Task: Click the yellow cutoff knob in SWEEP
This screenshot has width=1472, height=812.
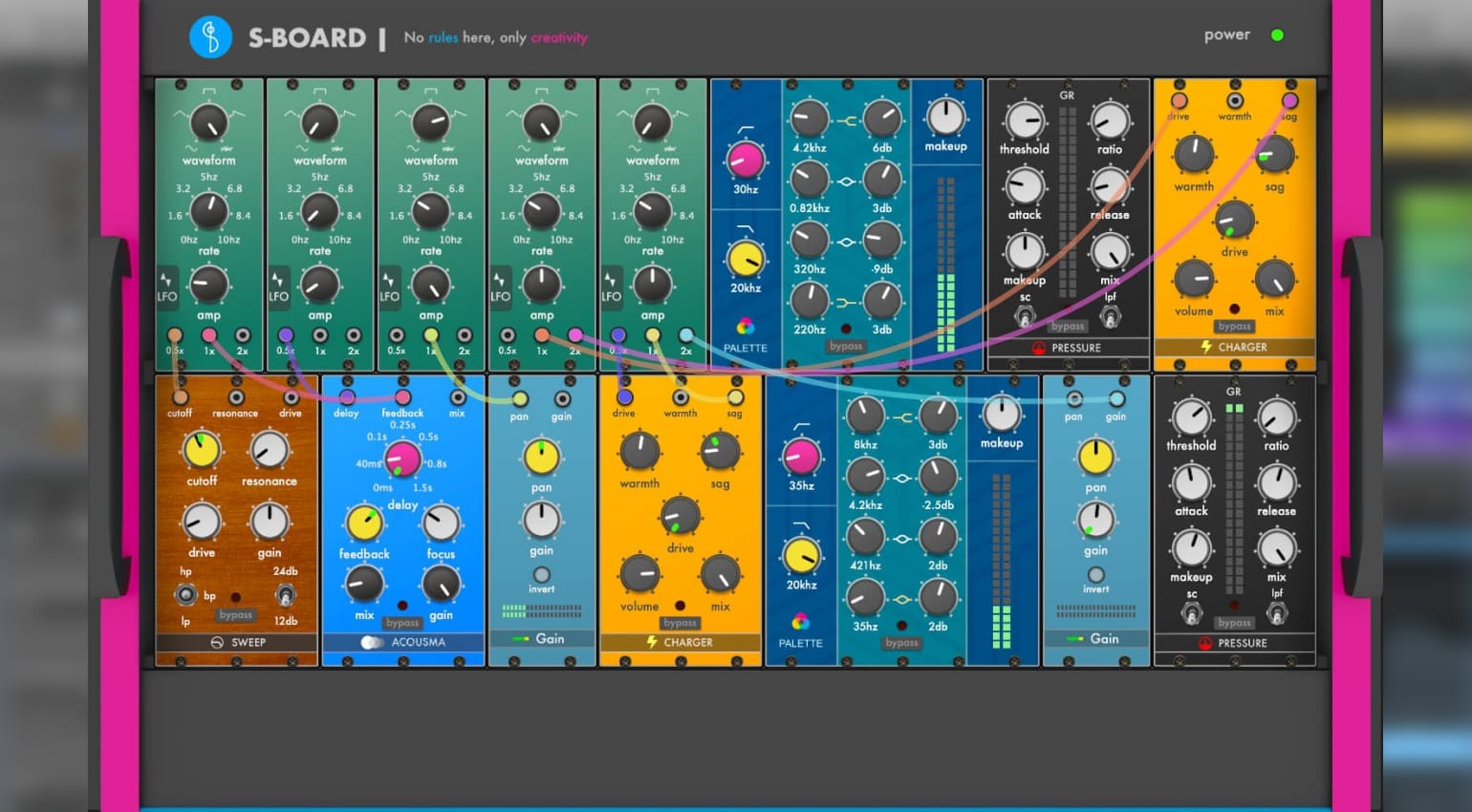Action: coord(202,449)
